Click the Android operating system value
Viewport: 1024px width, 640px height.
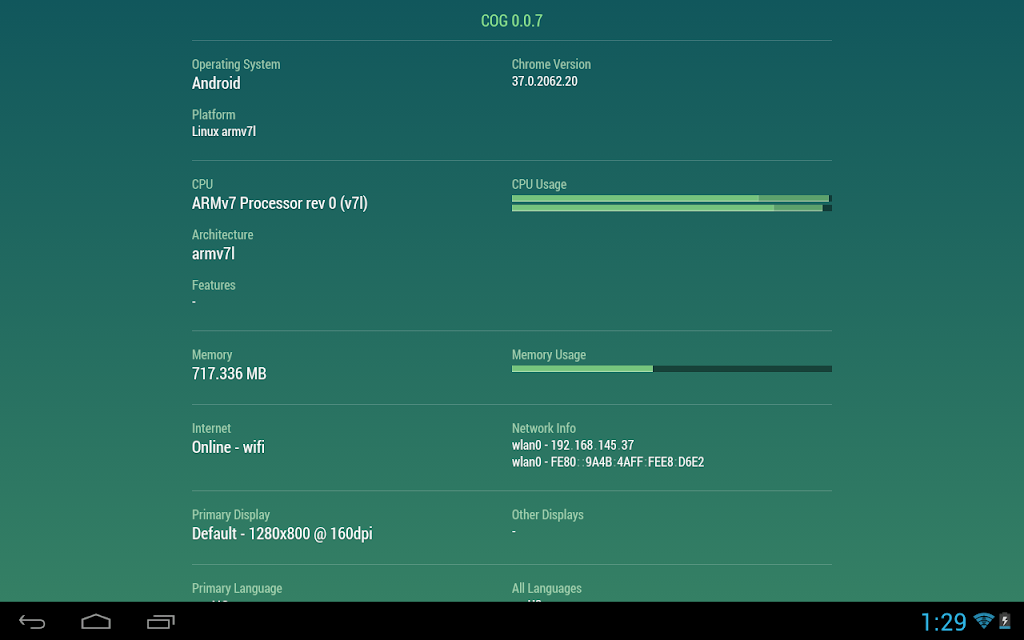pyautogui.click(x=216, y=83)
